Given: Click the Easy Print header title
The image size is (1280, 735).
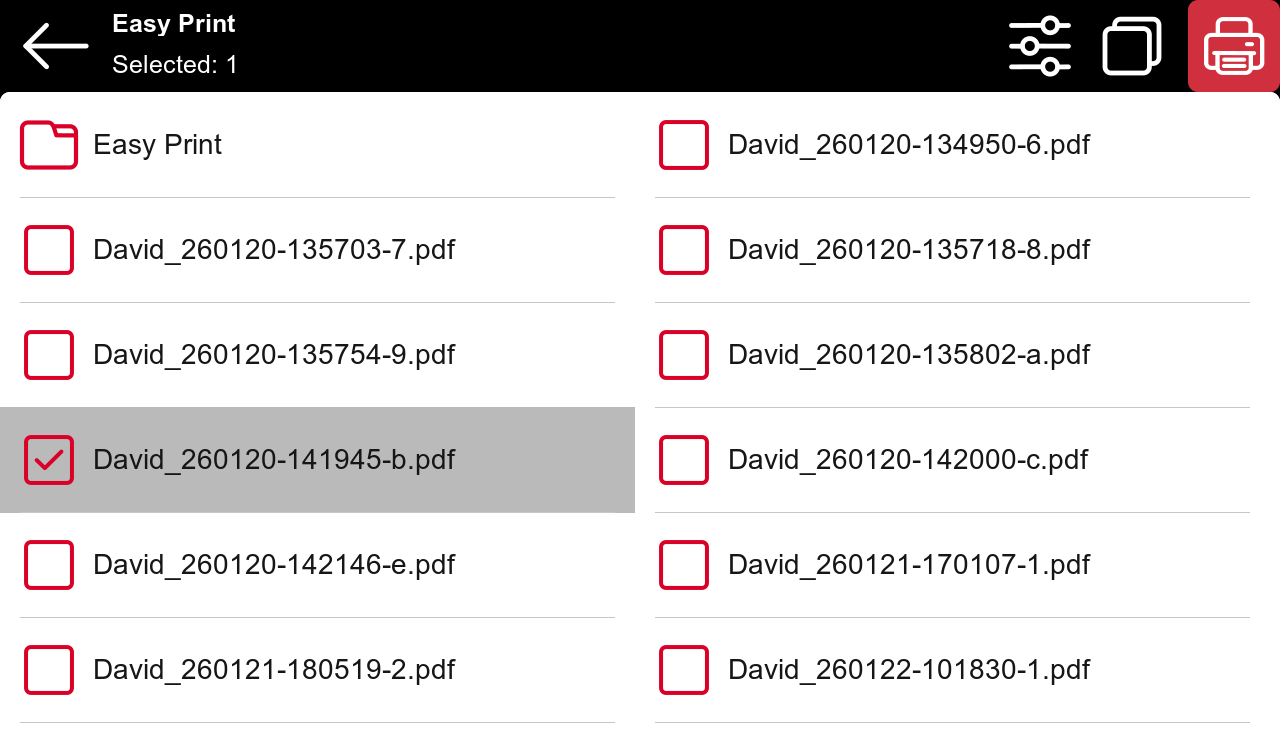Looking at the screenshot, I should click(174, 24).
